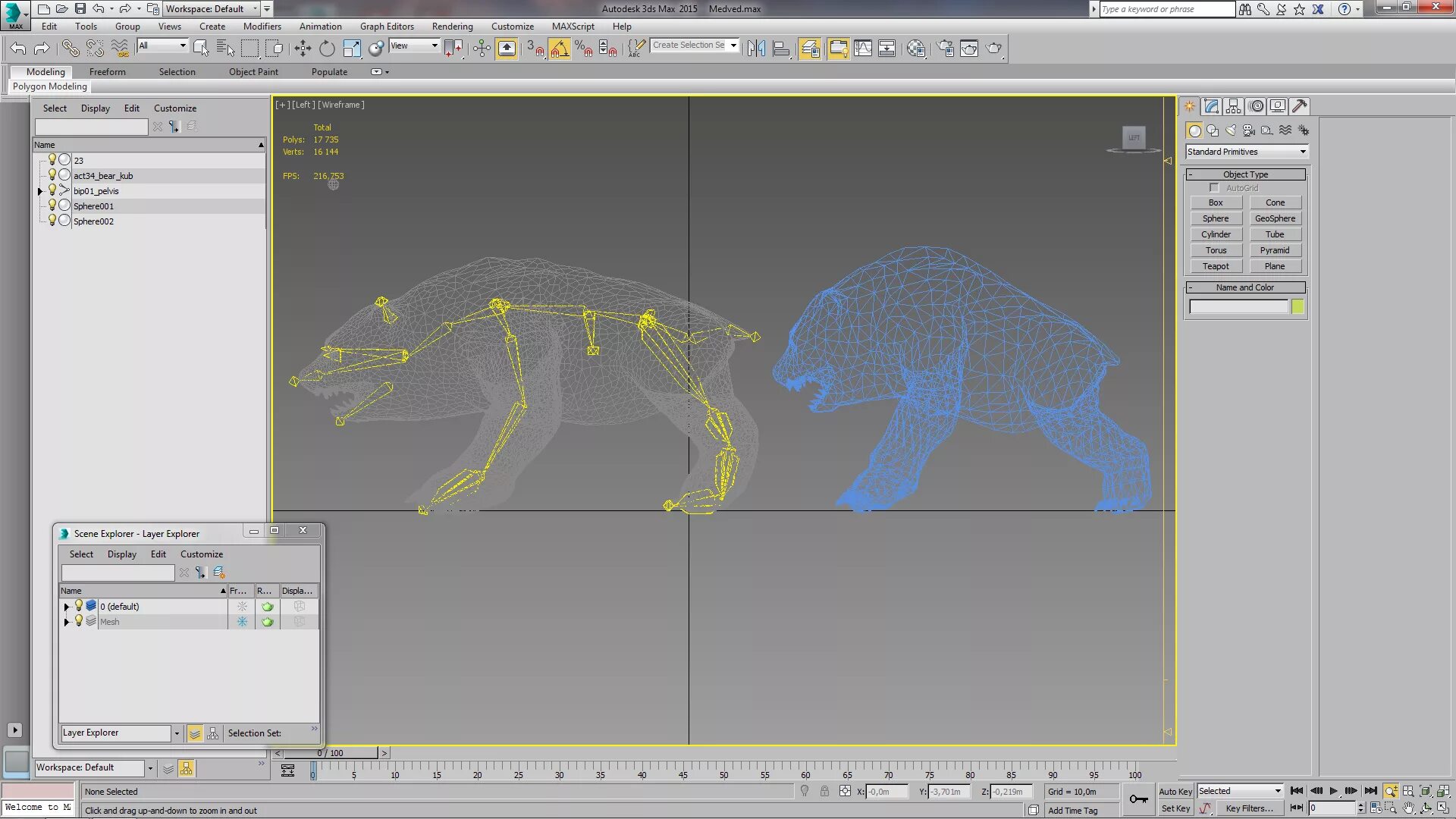Click the object color swatch under Name and Color
This screenshot has height=819, width=1456.
tap(1298, 306)
